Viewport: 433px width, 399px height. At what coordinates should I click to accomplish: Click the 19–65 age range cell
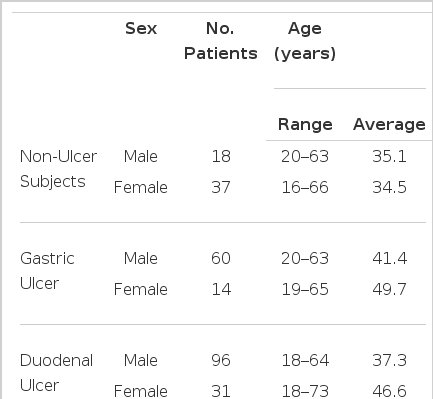coord(305,289)
